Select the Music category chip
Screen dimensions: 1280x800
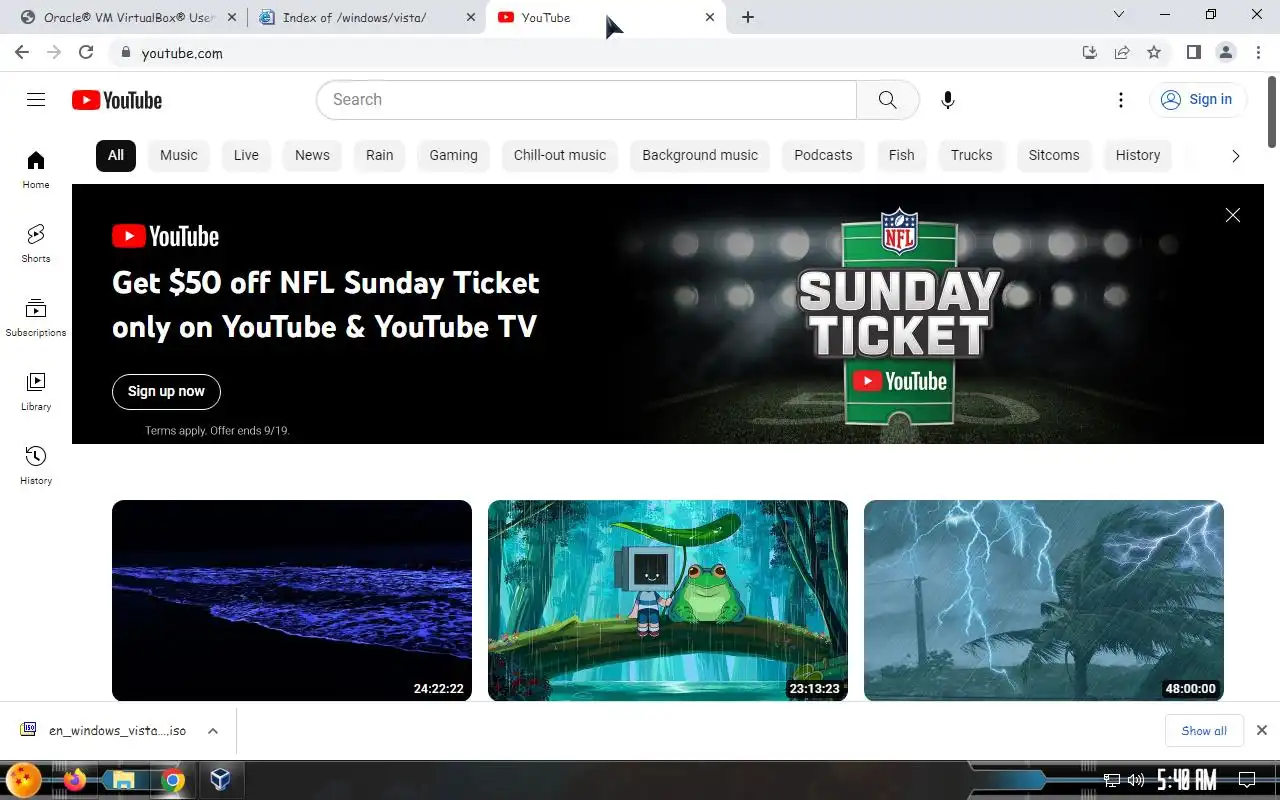click(179, 155)
